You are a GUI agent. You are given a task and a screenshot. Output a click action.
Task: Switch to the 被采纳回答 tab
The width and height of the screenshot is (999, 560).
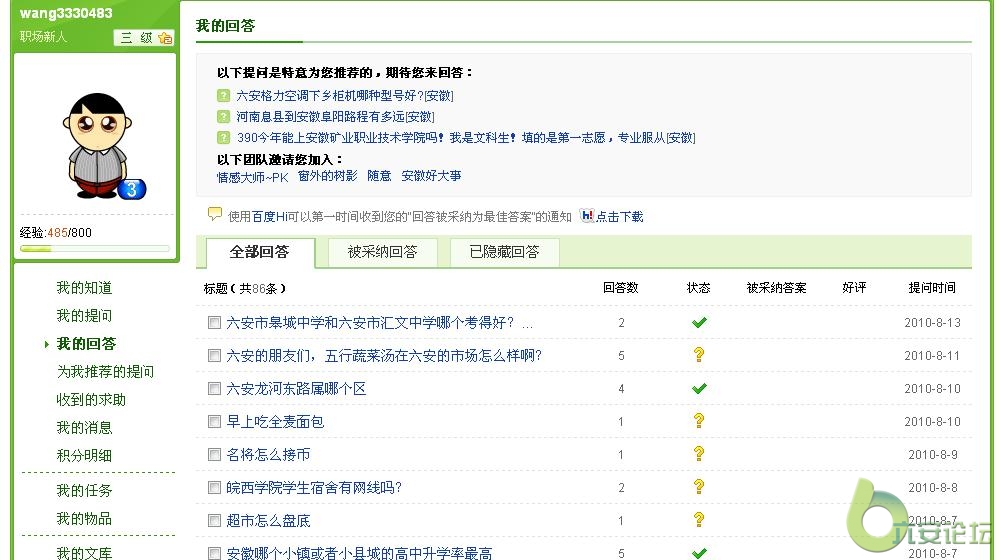(x=382, y=252)
